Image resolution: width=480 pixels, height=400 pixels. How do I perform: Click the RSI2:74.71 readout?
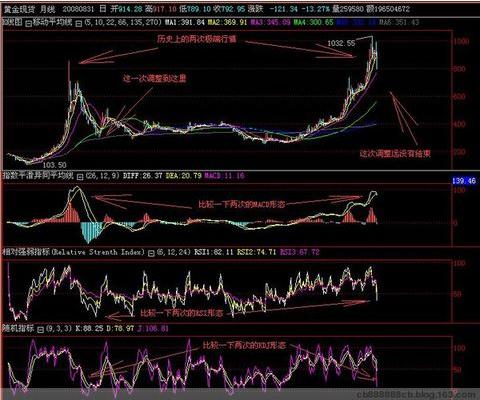[257, 252]
